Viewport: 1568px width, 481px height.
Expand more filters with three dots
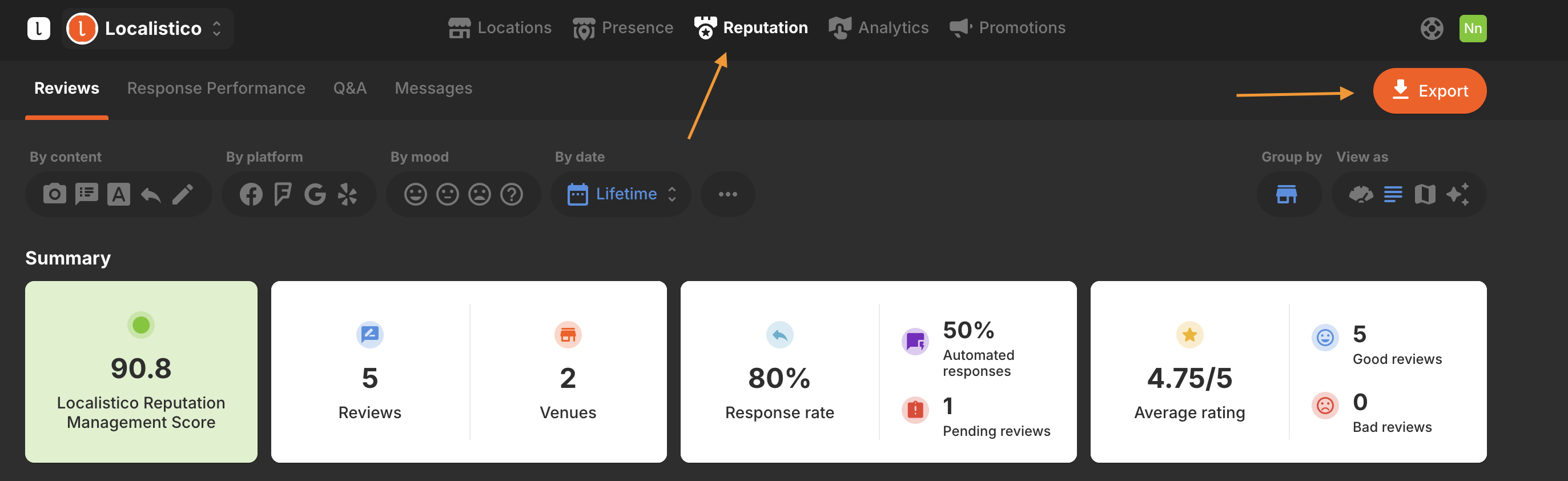(x=727, y=194)
